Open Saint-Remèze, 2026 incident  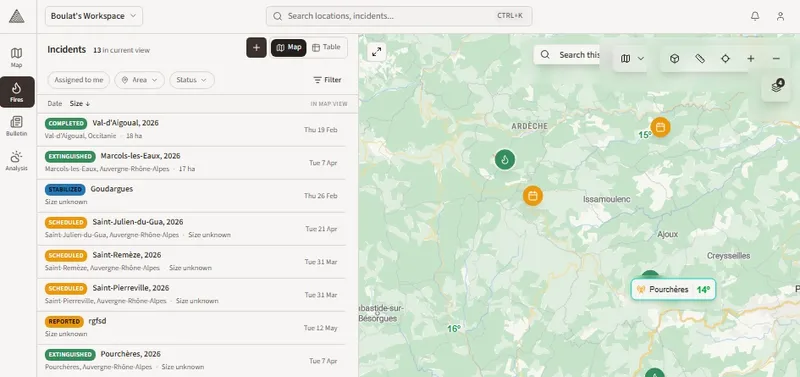pyautogui.click(x=191, y=262)
